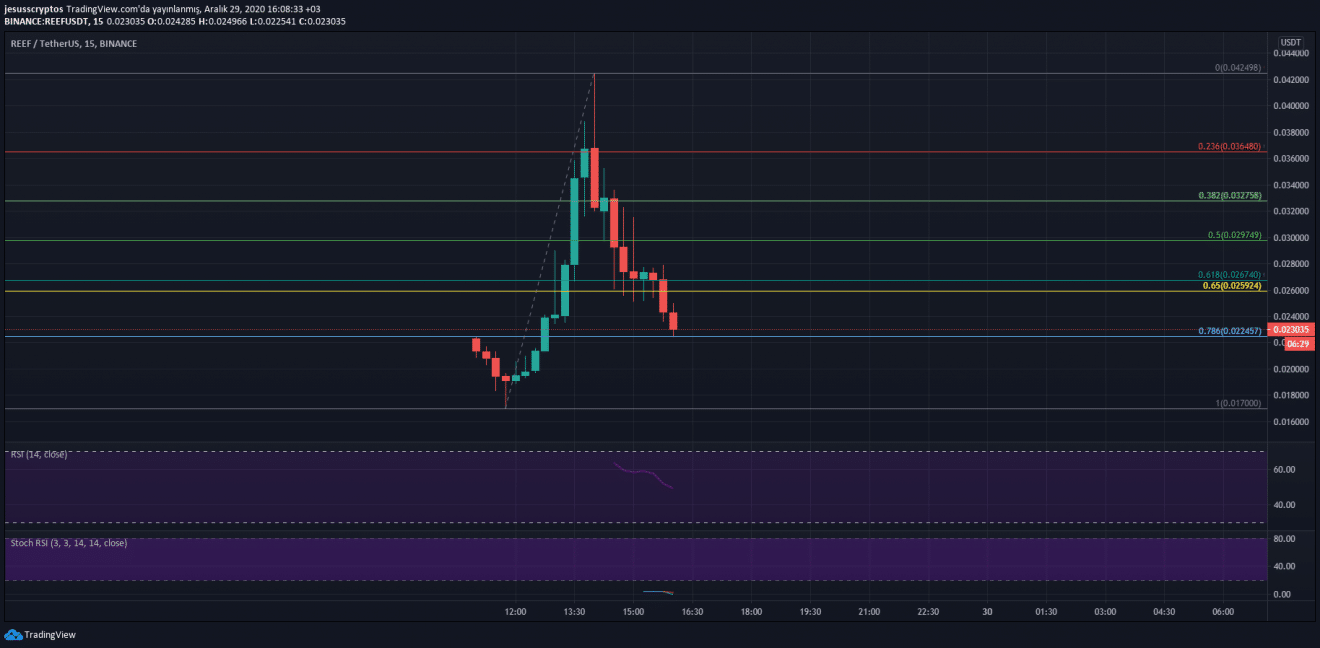Click the 06:29 candle countdown timer
Screen dimensions: 1320x648
point(1299,344)
